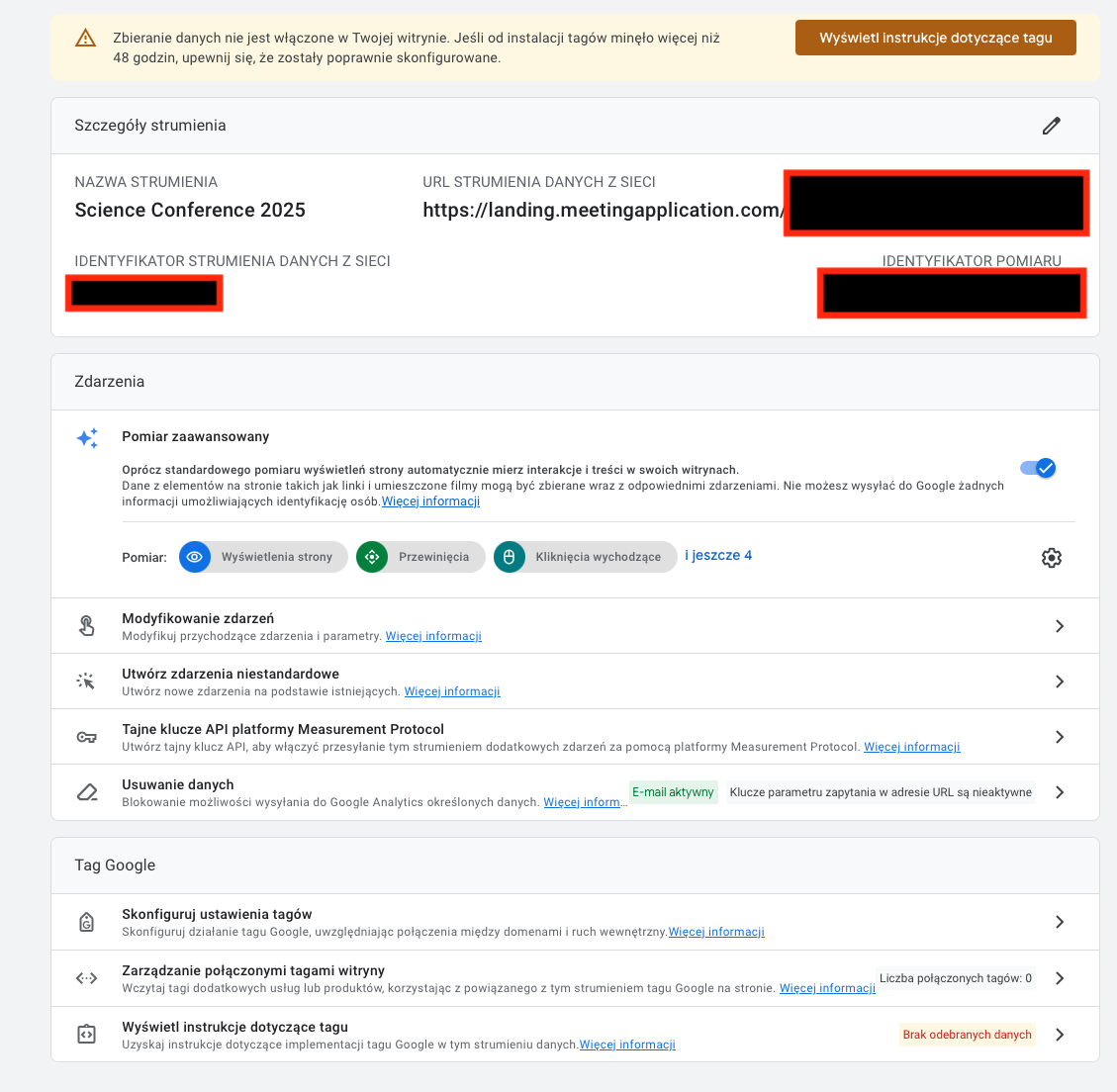This screenshot has width=1117, height=1092.
Task: Open Wyświetl instrukcje dotyczące tagu row
Action: (575, 1035)
